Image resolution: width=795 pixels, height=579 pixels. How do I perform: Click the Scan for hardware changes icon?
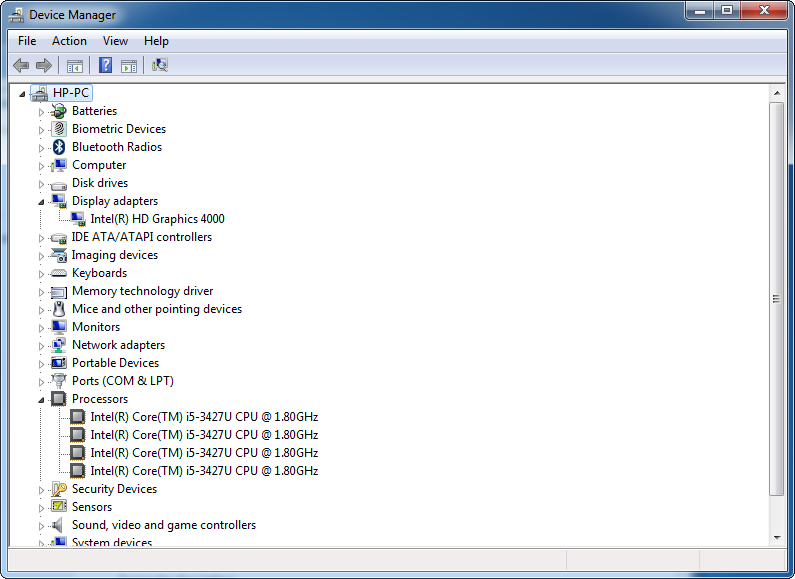tap(159, 66)
